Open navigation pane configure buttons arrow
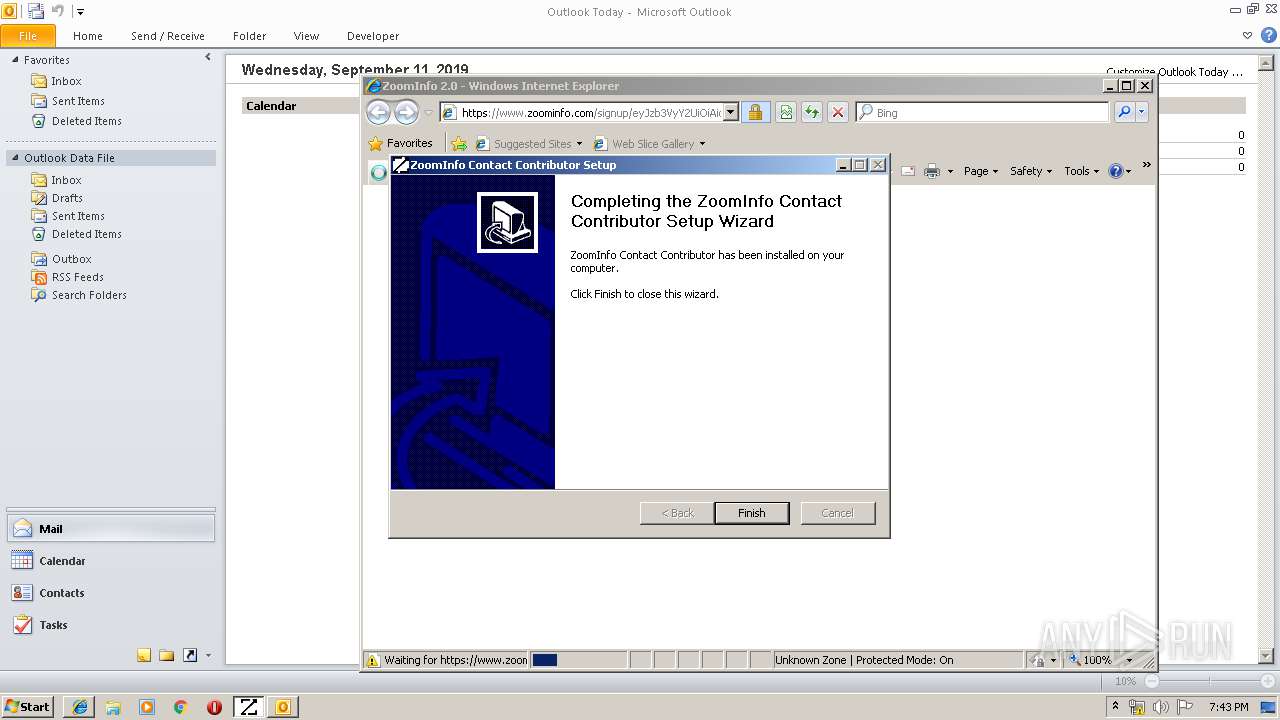 [x=208, y=656]
